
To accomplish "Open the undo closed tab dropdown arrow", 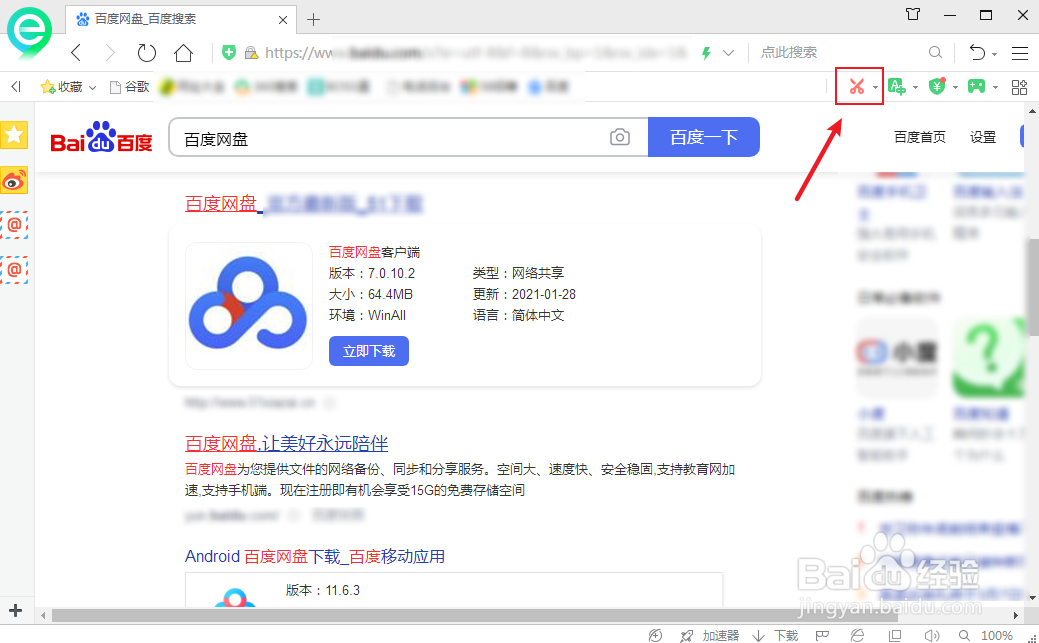I will coord(995,54).
